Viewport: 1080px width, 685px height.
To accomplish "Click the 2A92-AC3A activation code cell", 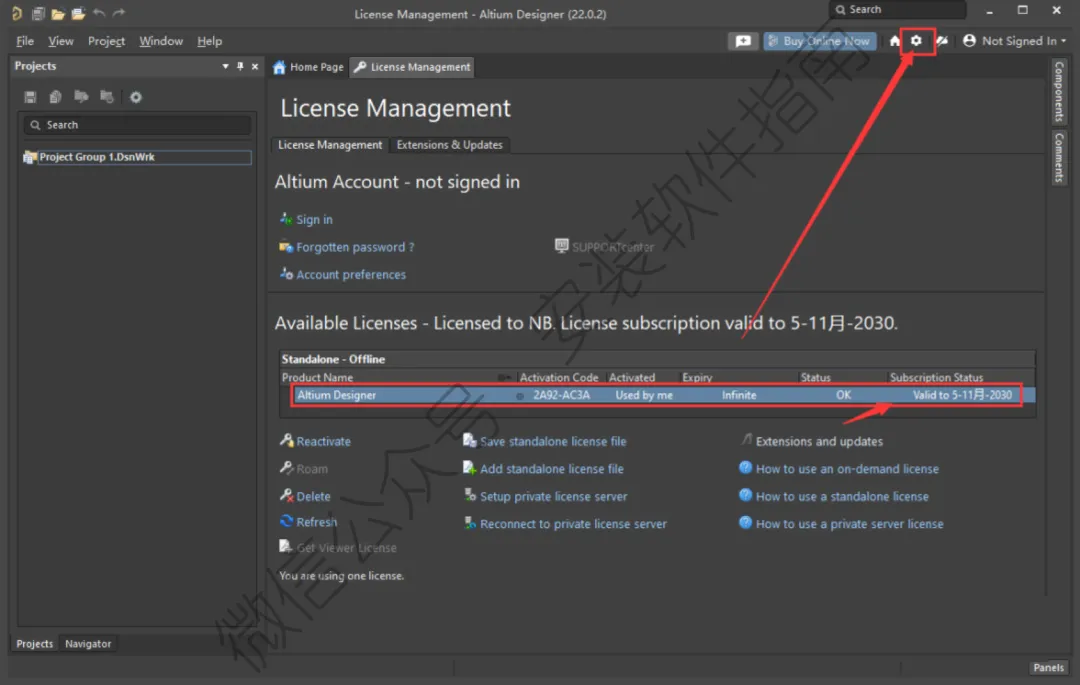I will pyautogui.click(x=561, y=395).
